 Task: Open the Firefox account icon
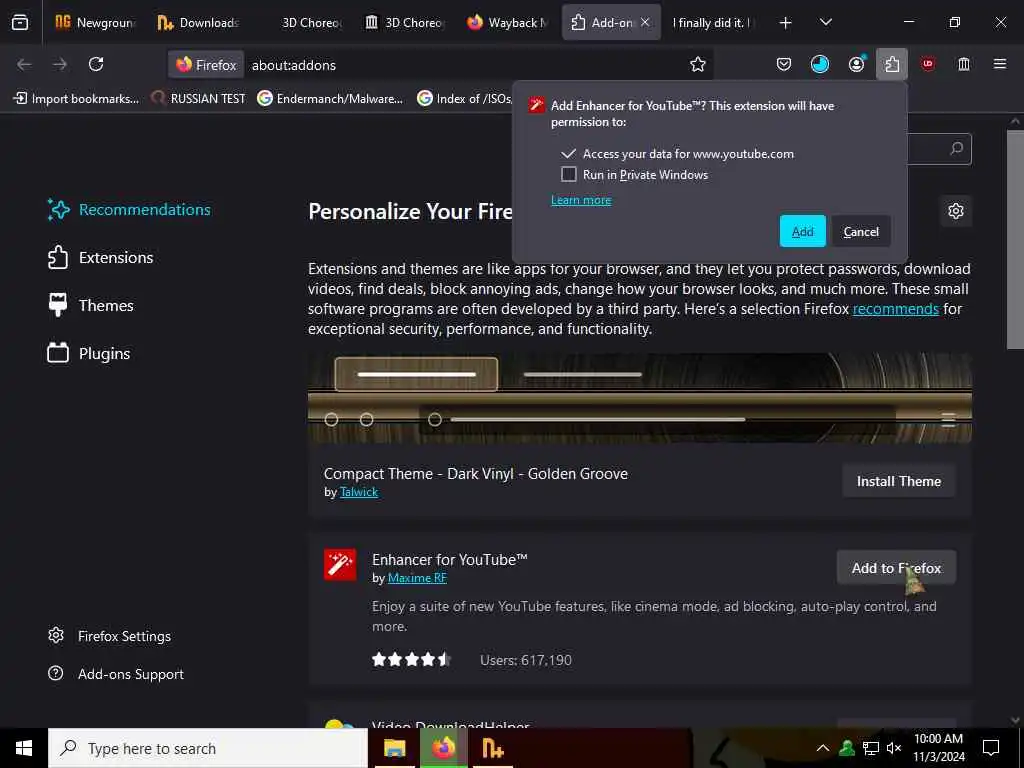[856, 64]
